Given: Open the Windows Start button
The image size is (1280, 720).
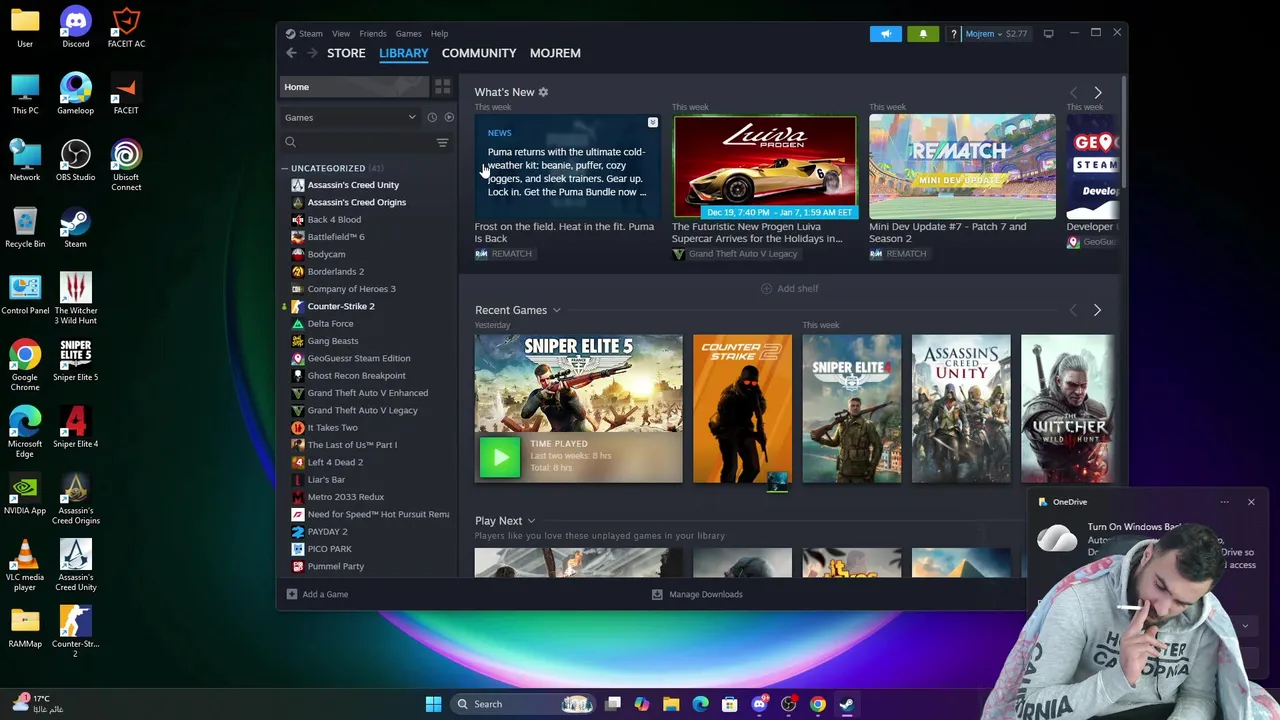Looking at the screenshot, I should point(433,704).
